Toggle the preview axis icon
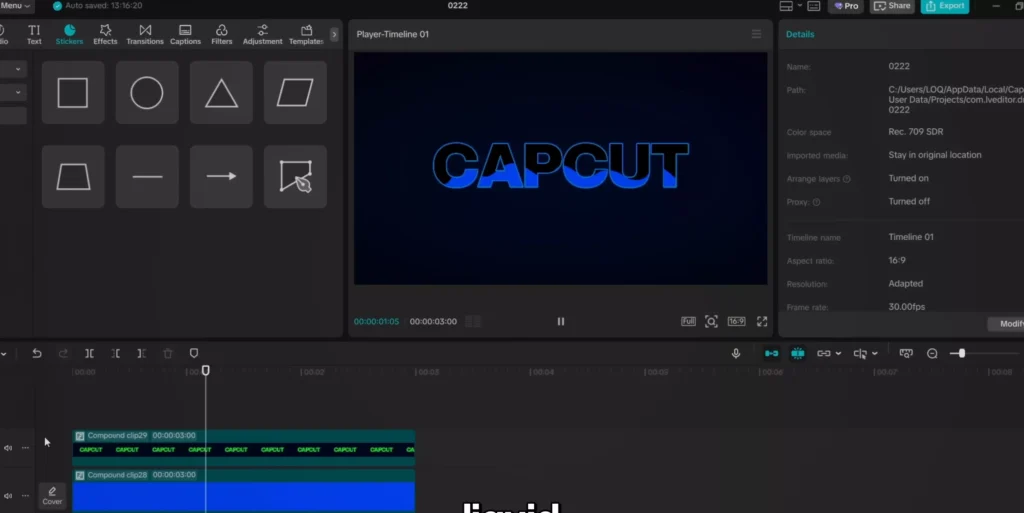Viewport: 1024px width, 513px height. point(860,353)
